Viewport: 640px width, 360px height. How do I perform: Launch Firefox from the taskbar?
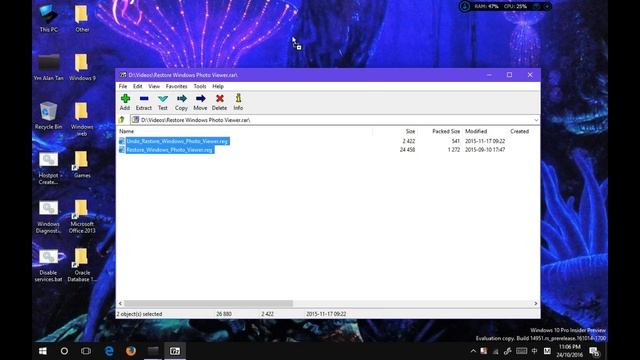[131, 351]
